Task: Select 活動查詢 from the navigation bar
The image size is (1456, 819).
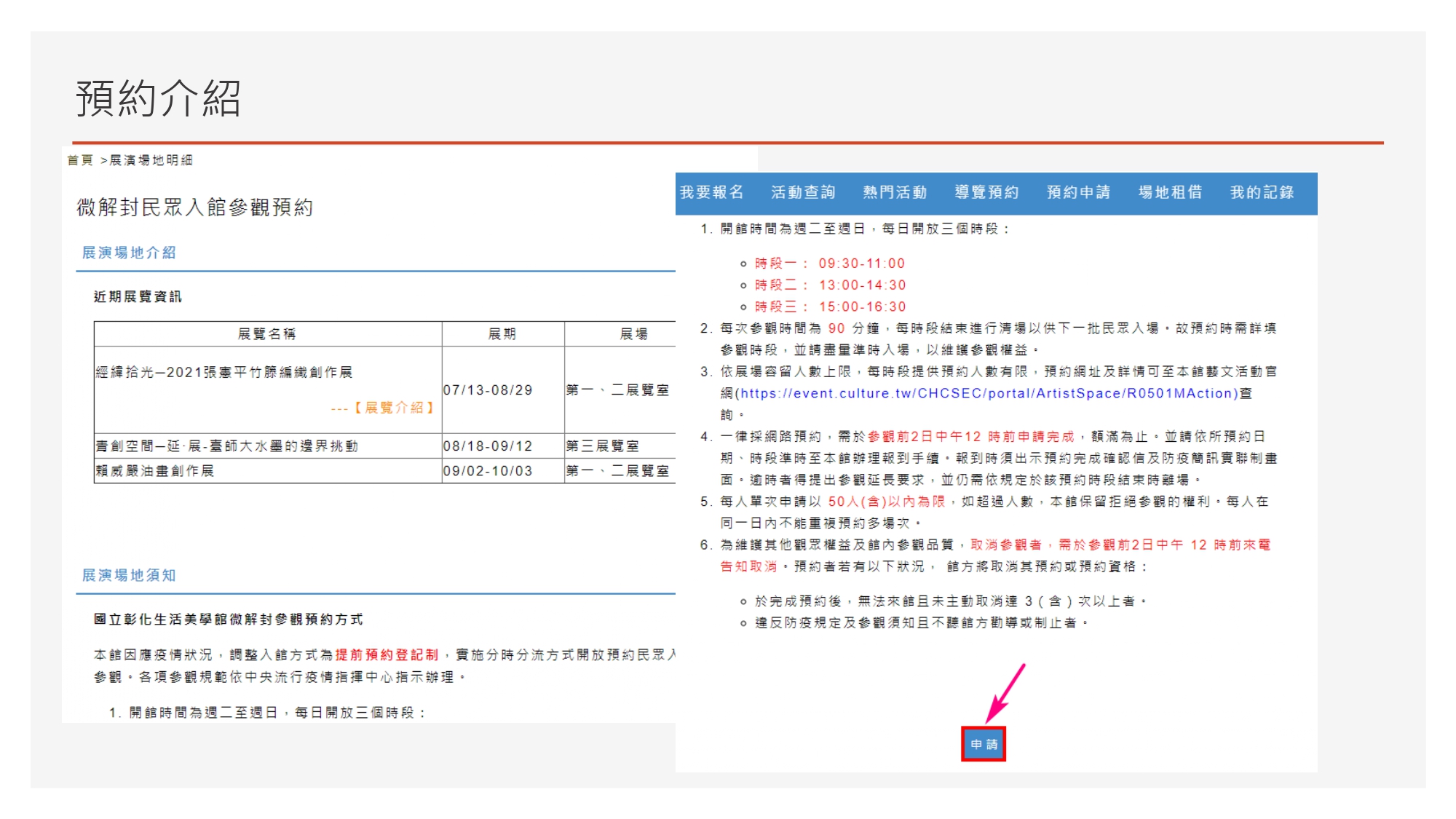Action: (x=804, y=191)
